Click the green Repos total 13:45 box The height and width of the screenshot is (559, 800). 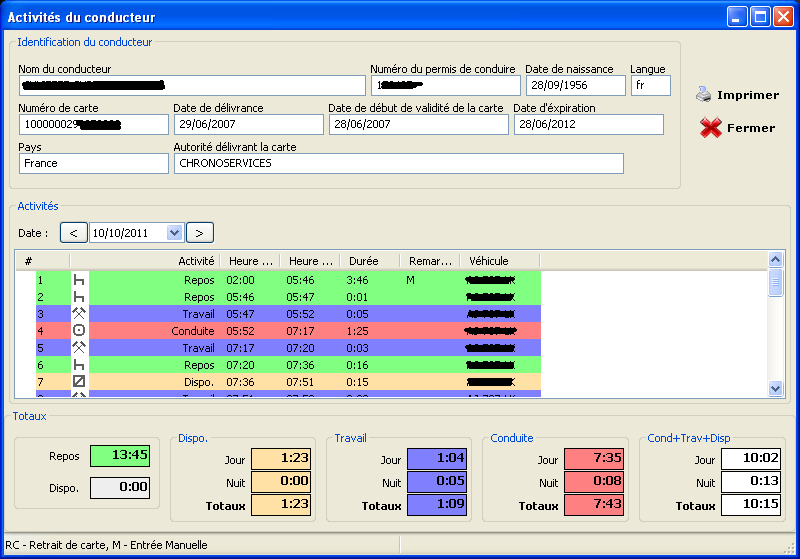pyautogui.click(x=119, y=455)
